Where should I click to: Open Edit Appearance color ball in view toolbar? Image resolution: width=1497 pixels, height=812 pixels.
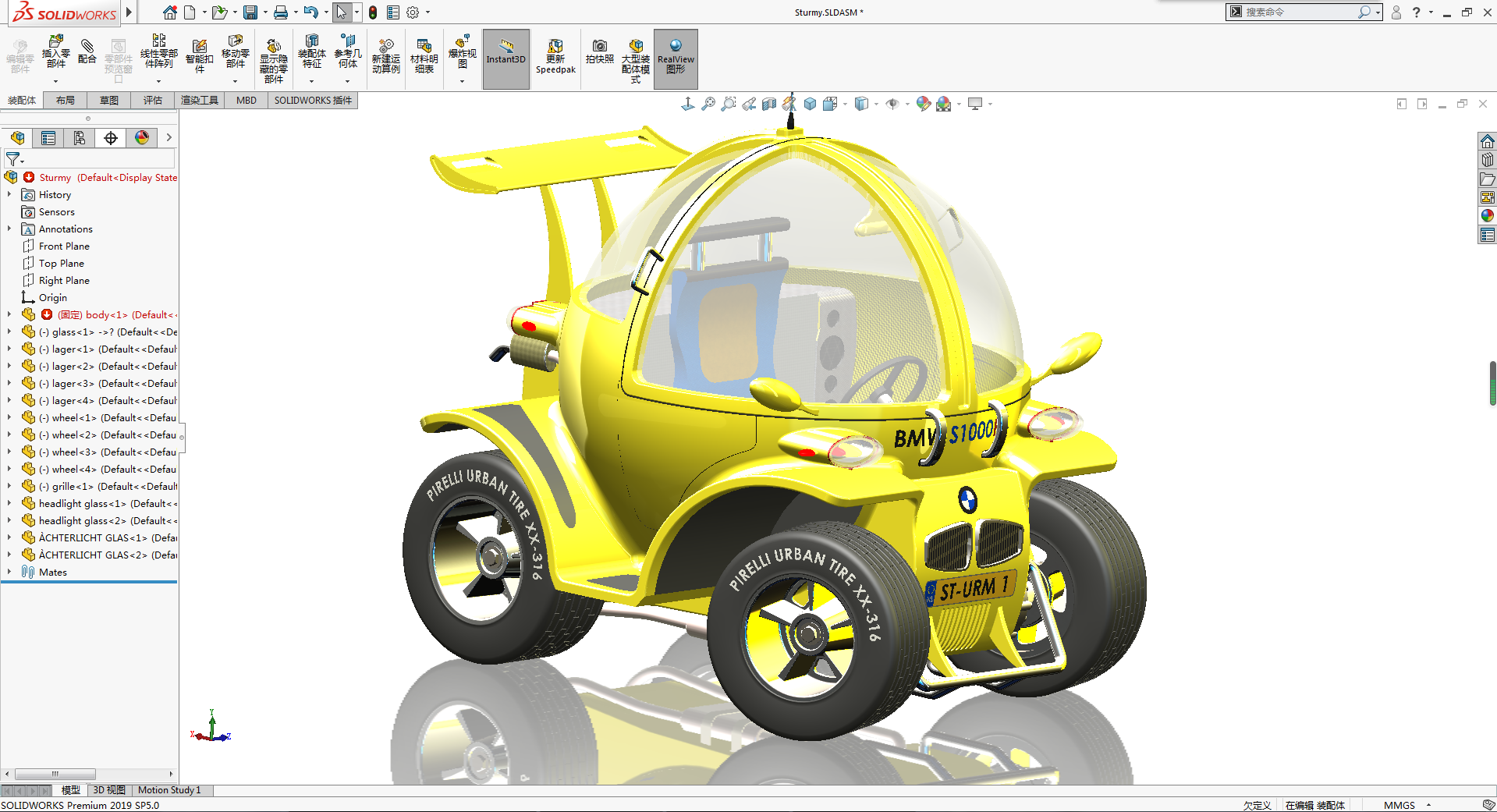point(924,104)
